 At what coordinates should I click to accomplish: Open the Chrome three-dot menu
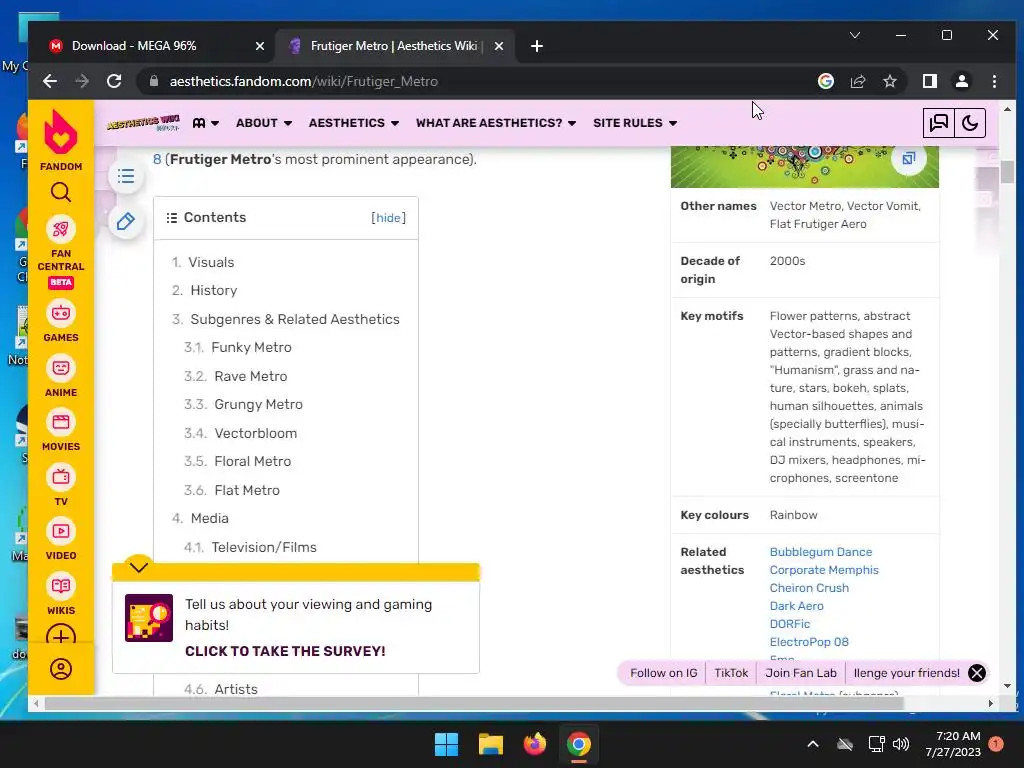(x=994, y=81)
